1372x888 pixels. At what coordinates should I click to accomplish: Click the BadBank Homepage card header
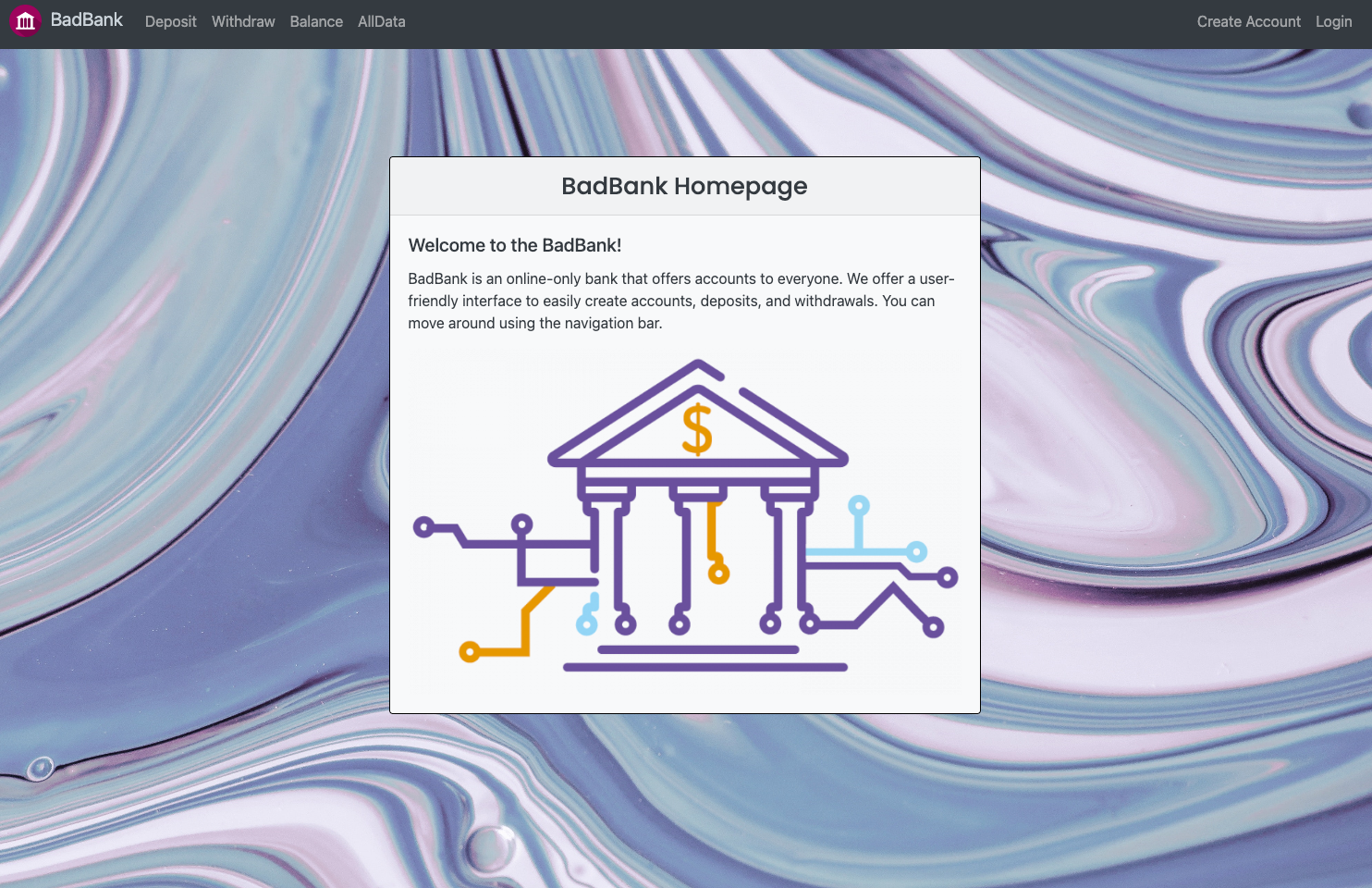tap(684, 186)
